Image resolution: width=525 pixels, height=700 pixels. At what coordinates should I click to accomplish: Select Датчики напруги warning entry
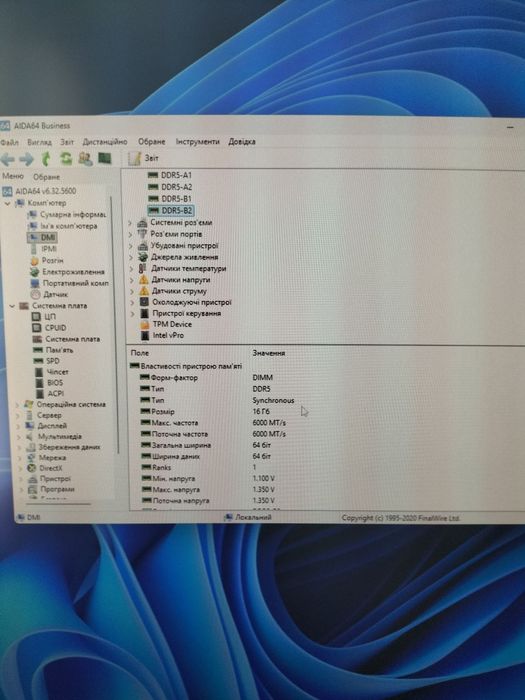pyautogui.click(x=175, y=280)
